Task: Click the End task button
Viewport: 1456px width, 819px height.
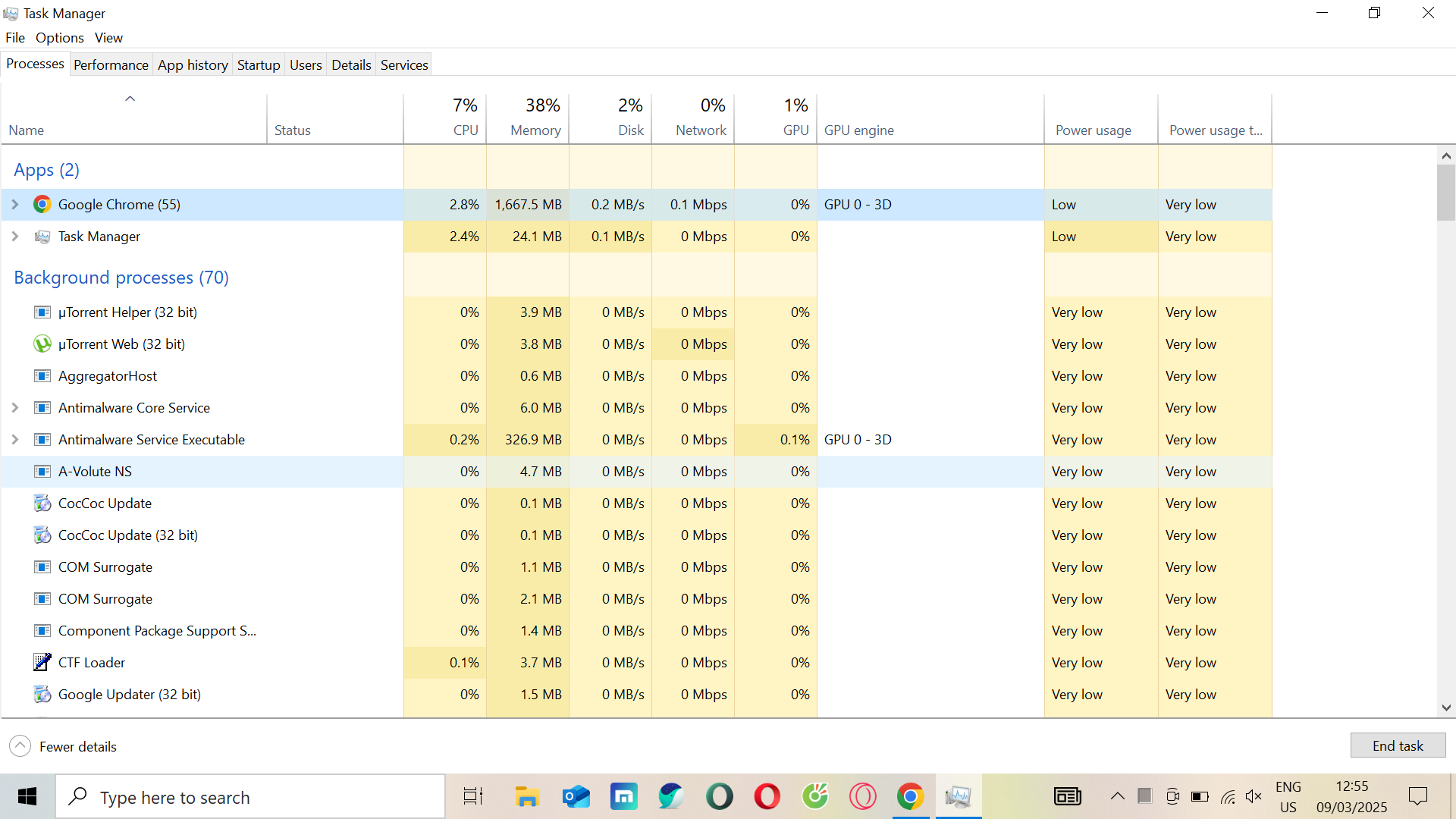Action: pos(1398,745)
